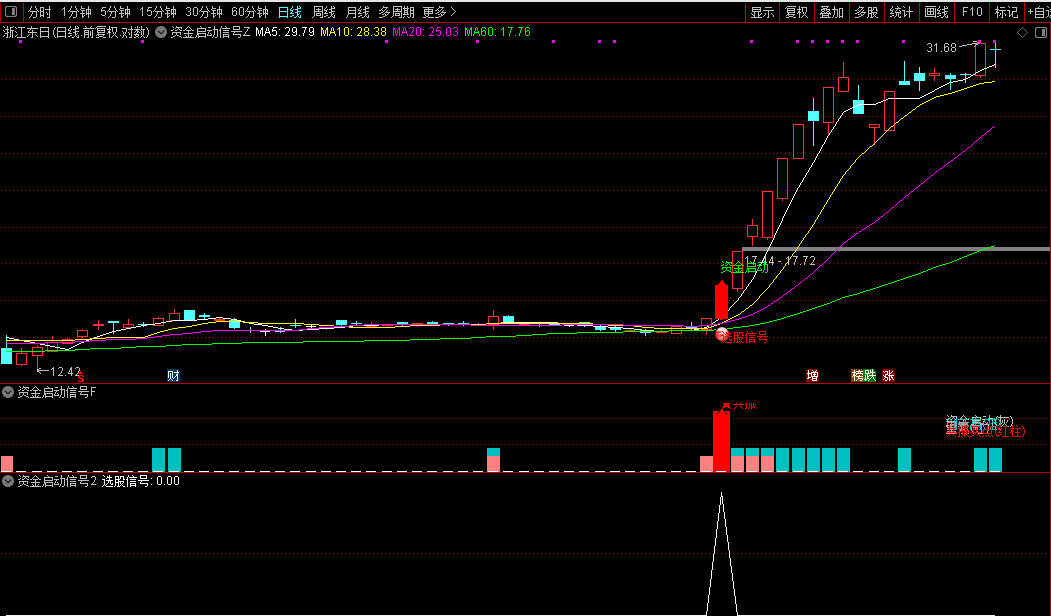Click the 资金启动 green label
Viewport: 1051px width, 616px height.
click(744, 267)
